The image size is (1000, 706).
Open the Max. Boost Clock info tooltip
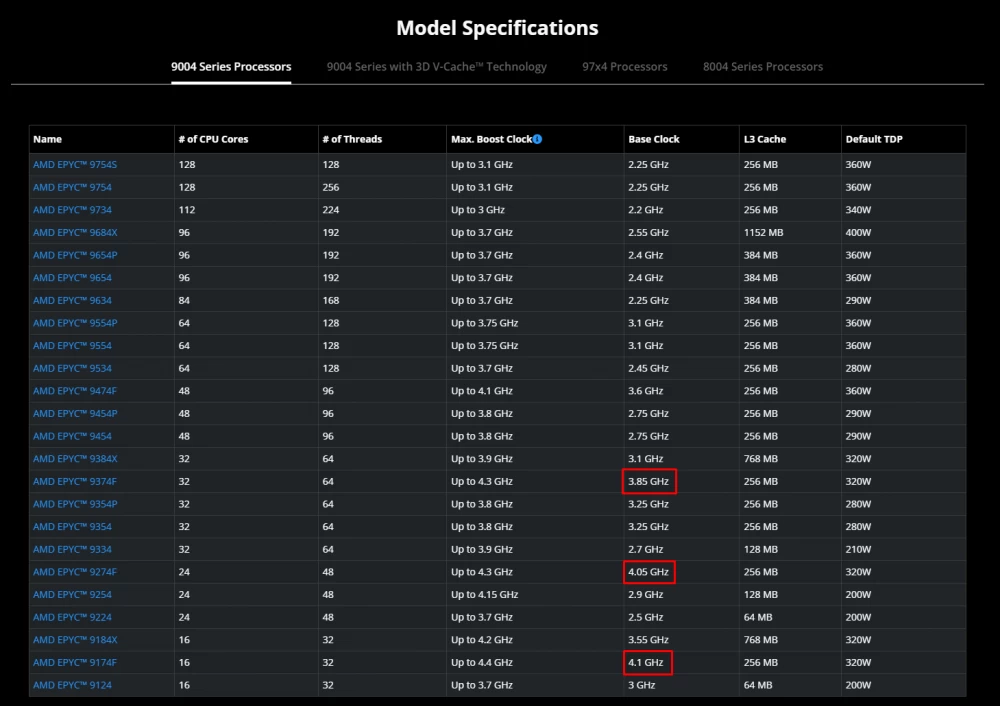click(x=538, y=139)
